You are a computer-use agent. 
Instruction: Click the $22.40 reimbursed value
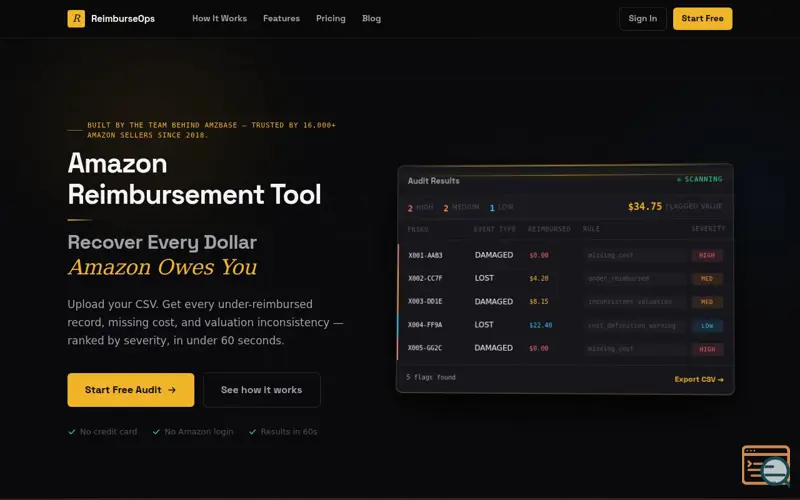click(x=541, y=325)
